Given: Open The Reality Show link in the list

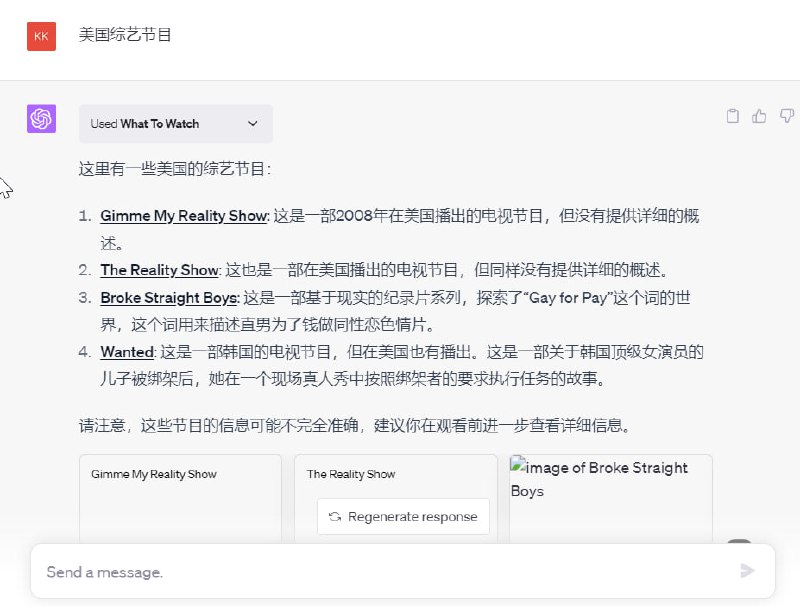Looking at the screenshot, I should tap(159, 270).
